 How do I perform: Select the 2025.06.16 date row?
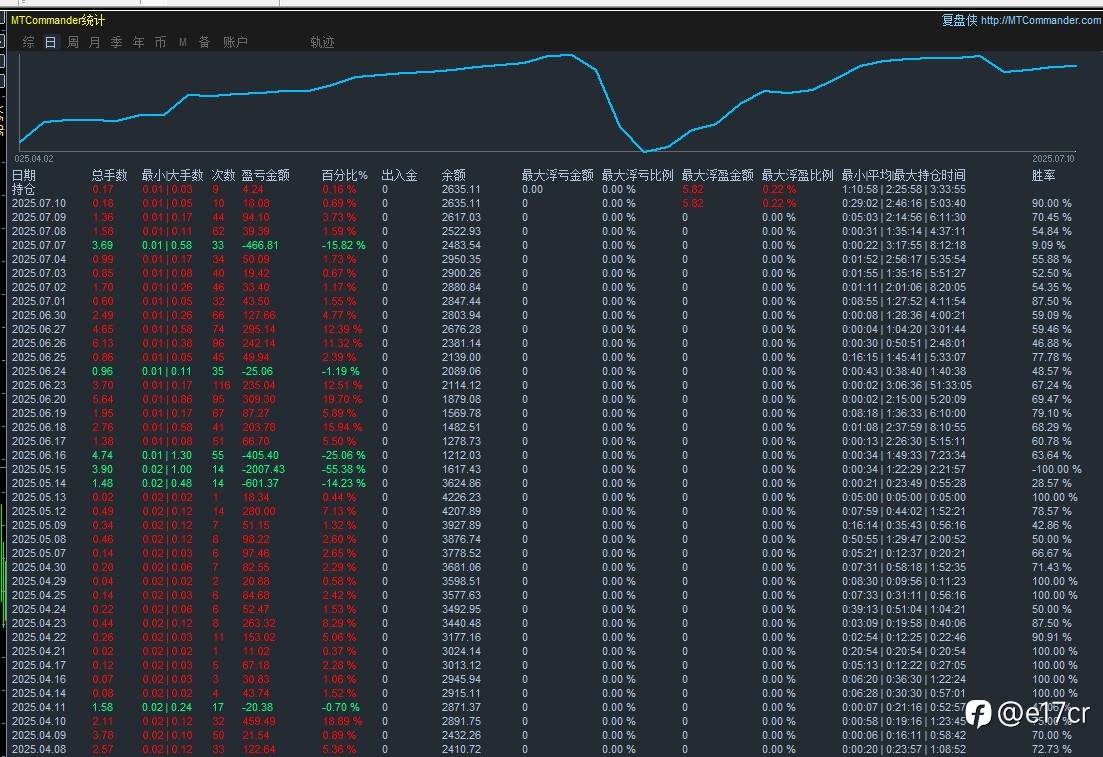(x=39, y=455)
